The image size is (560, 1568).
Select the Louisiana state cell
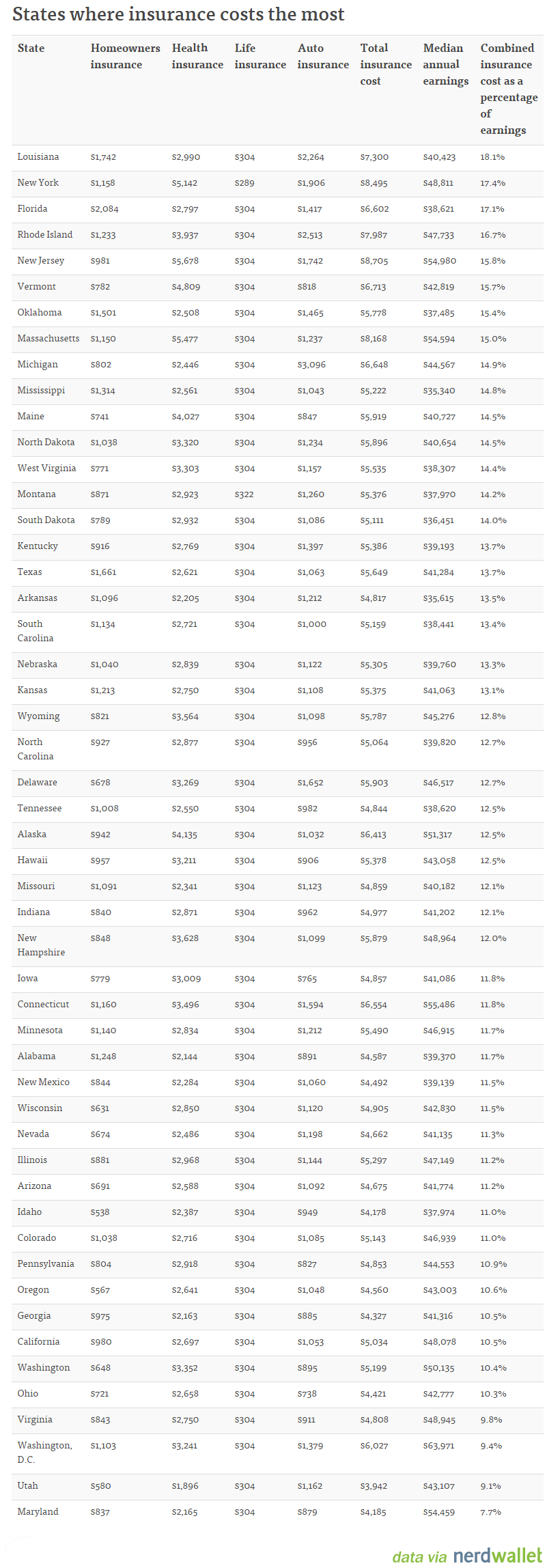click(x=38, y=157)
